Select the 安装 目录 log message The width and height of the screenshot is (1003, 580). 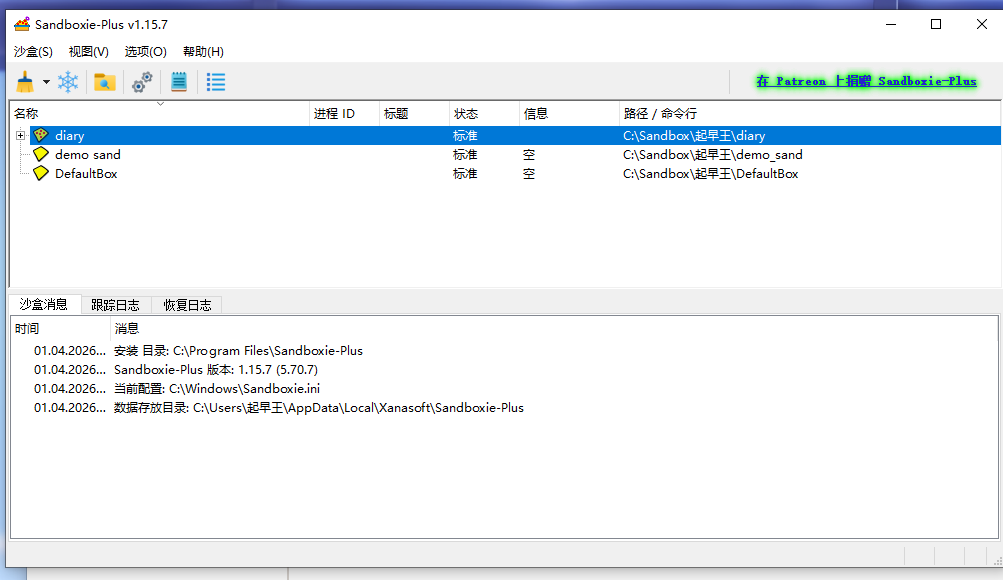(238, 350)
